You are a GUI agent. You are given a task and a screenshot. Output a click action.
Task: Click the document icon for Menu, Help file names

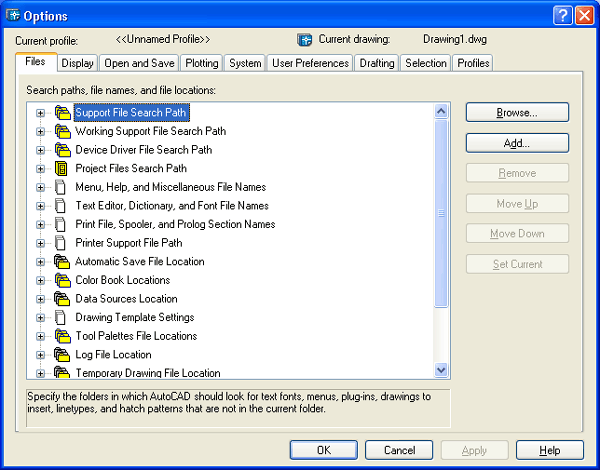pos(62,187)
